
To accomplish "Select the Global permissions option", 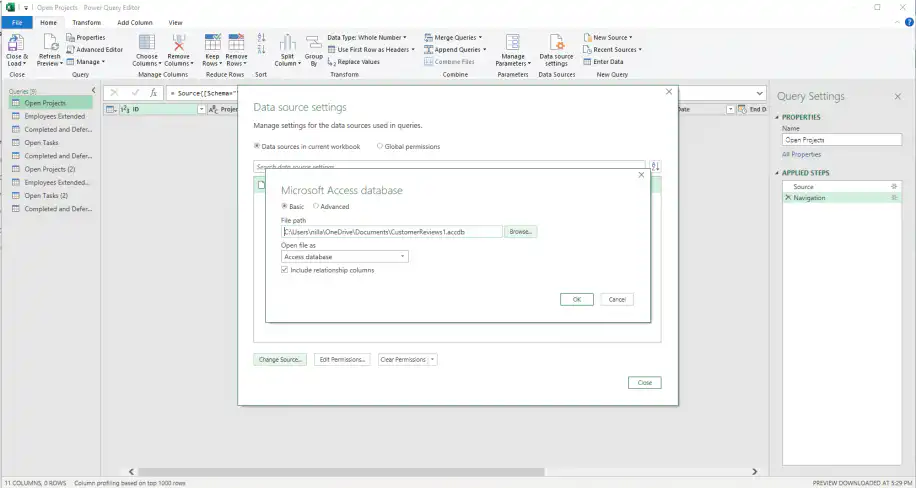I will coord(380,146).
